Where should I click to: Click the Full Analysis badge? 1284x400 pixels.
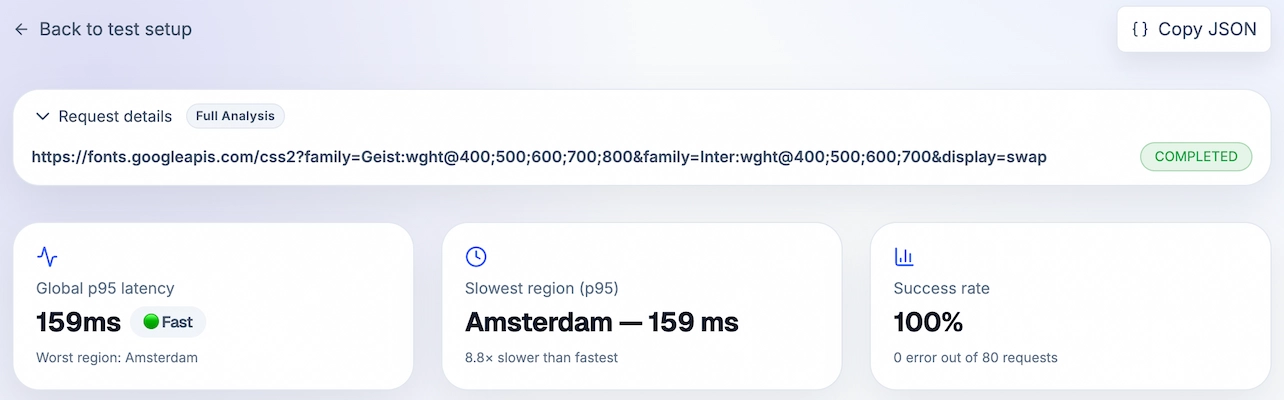[235, 116]
